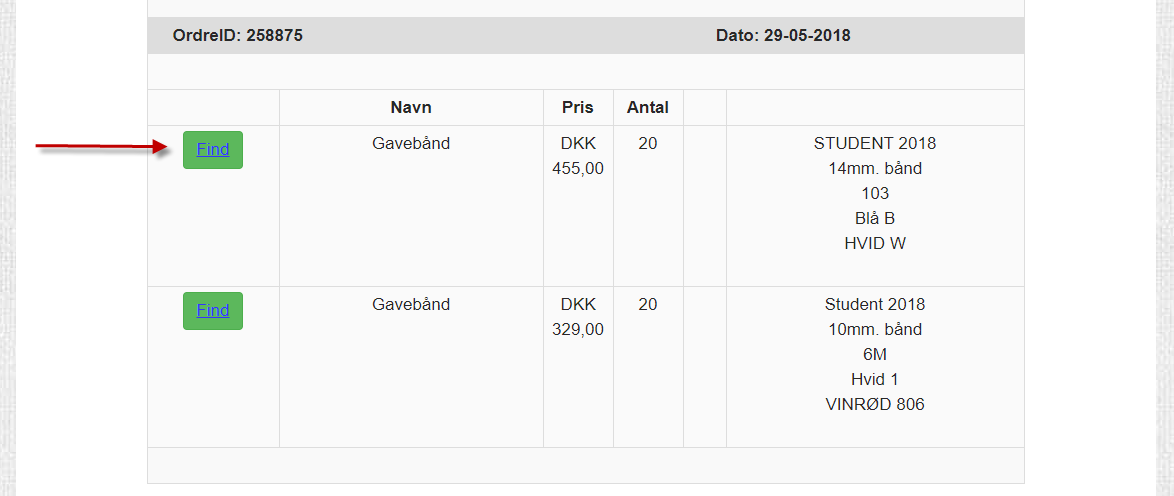
Task: Click the Navn column header
Action: click(x=411, y=108)
